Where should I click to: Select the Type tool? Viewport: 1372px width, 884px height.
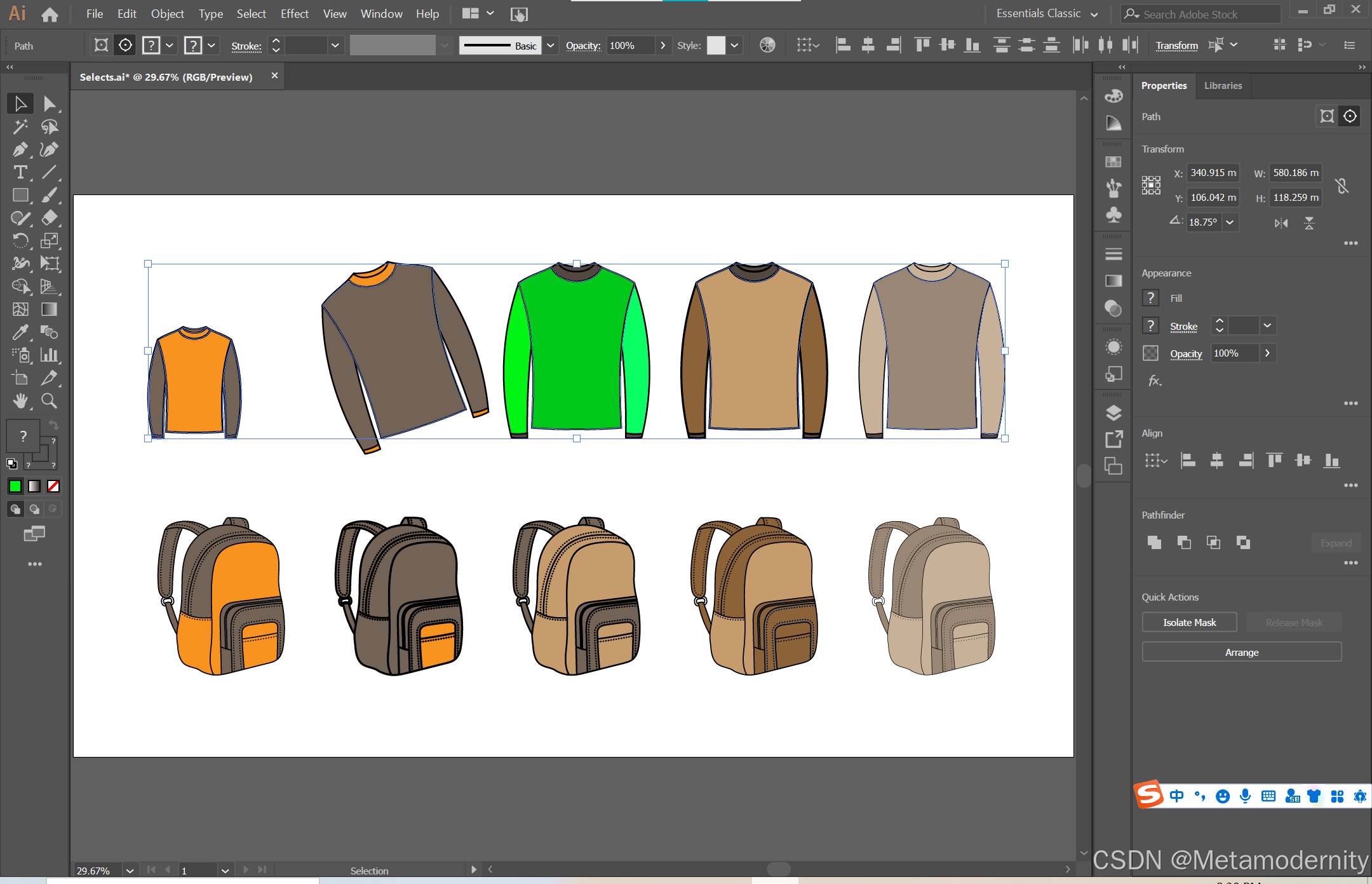[x=20, y=172]
